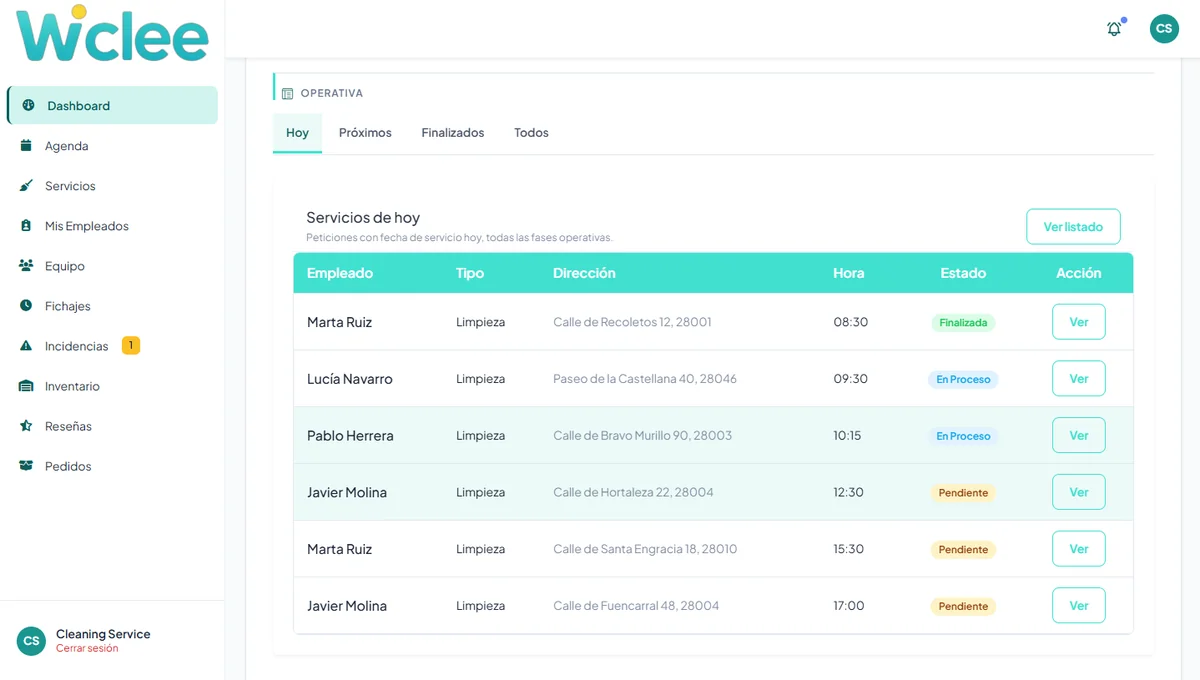
Task: Click the Servicios broom icon
Action: [x=26, y=185]
